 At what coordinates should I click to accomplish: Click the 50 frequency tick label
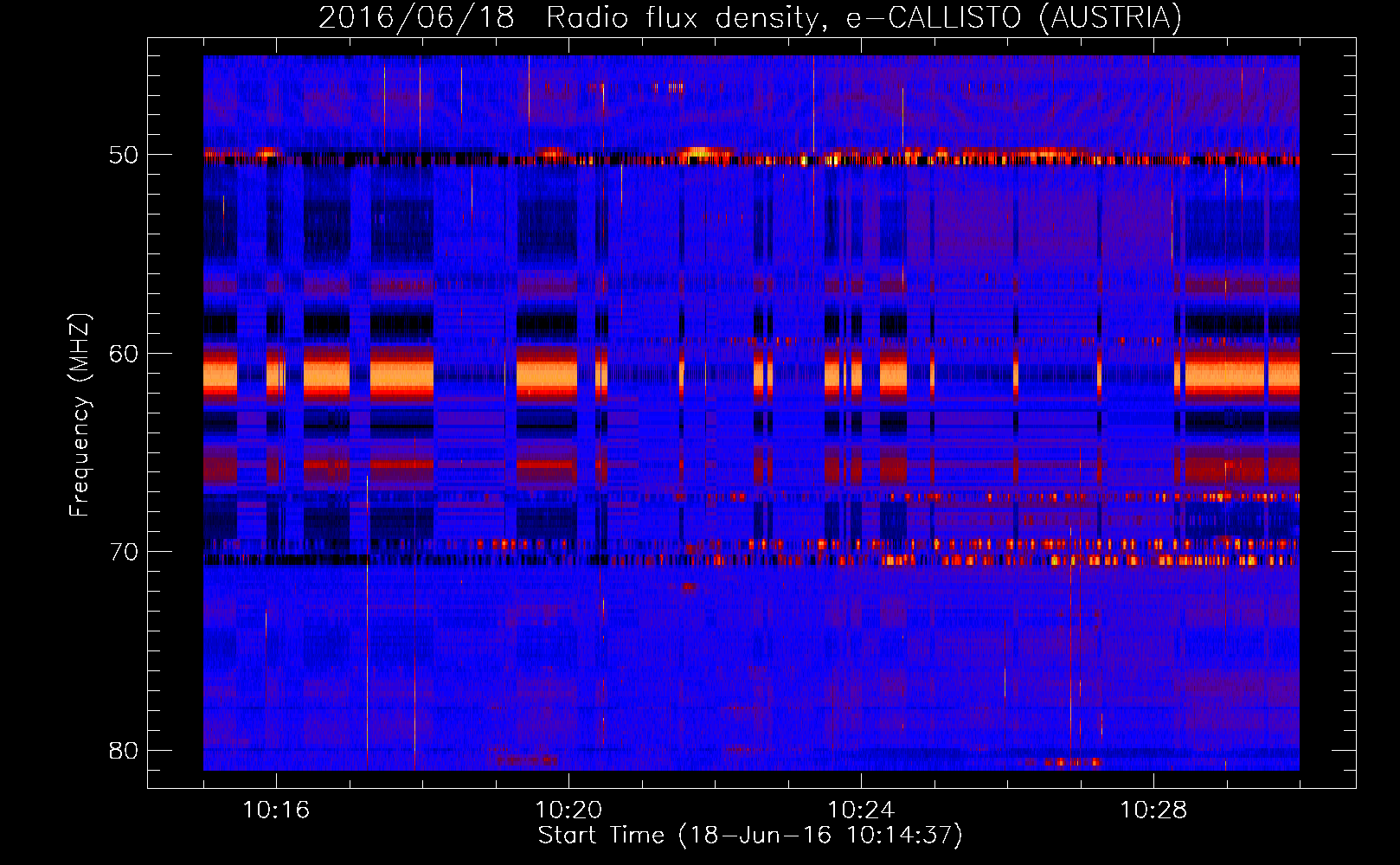(x=124, y=156)
